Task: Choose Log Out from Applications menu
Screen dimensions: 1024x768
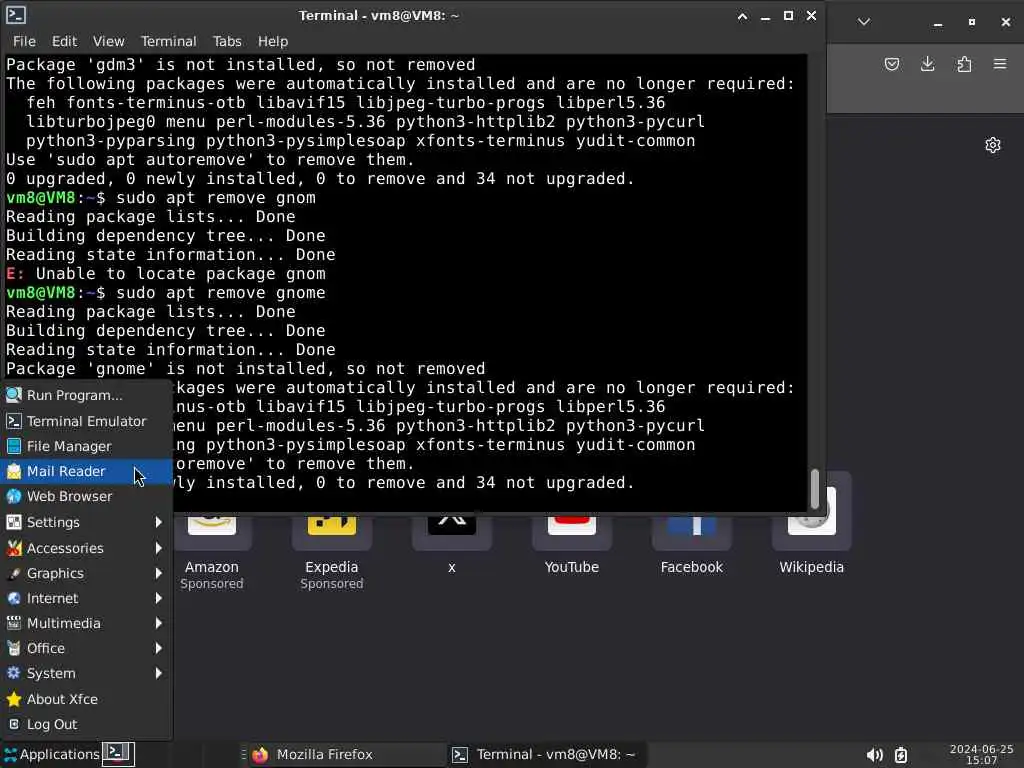Action: [86, 724]
